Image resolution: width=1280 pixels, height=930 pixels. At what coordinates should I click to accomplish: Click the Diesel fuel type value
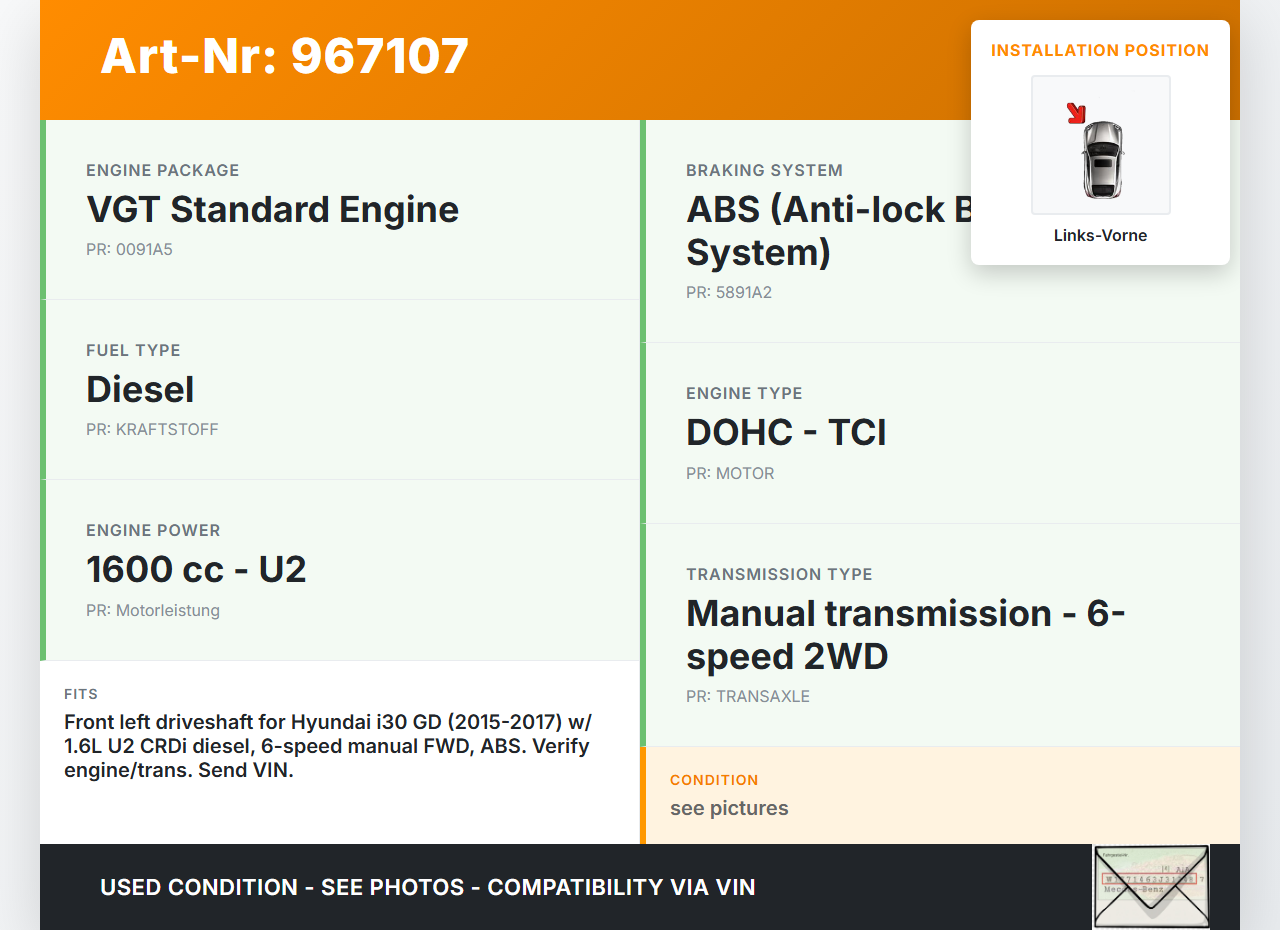(140, 390)
